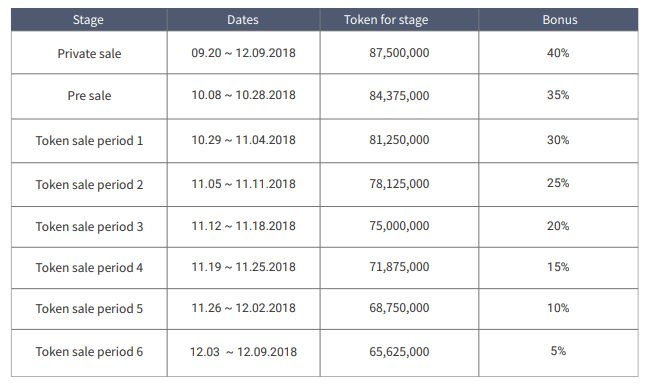Click the Stage column header

coord(89,19)
